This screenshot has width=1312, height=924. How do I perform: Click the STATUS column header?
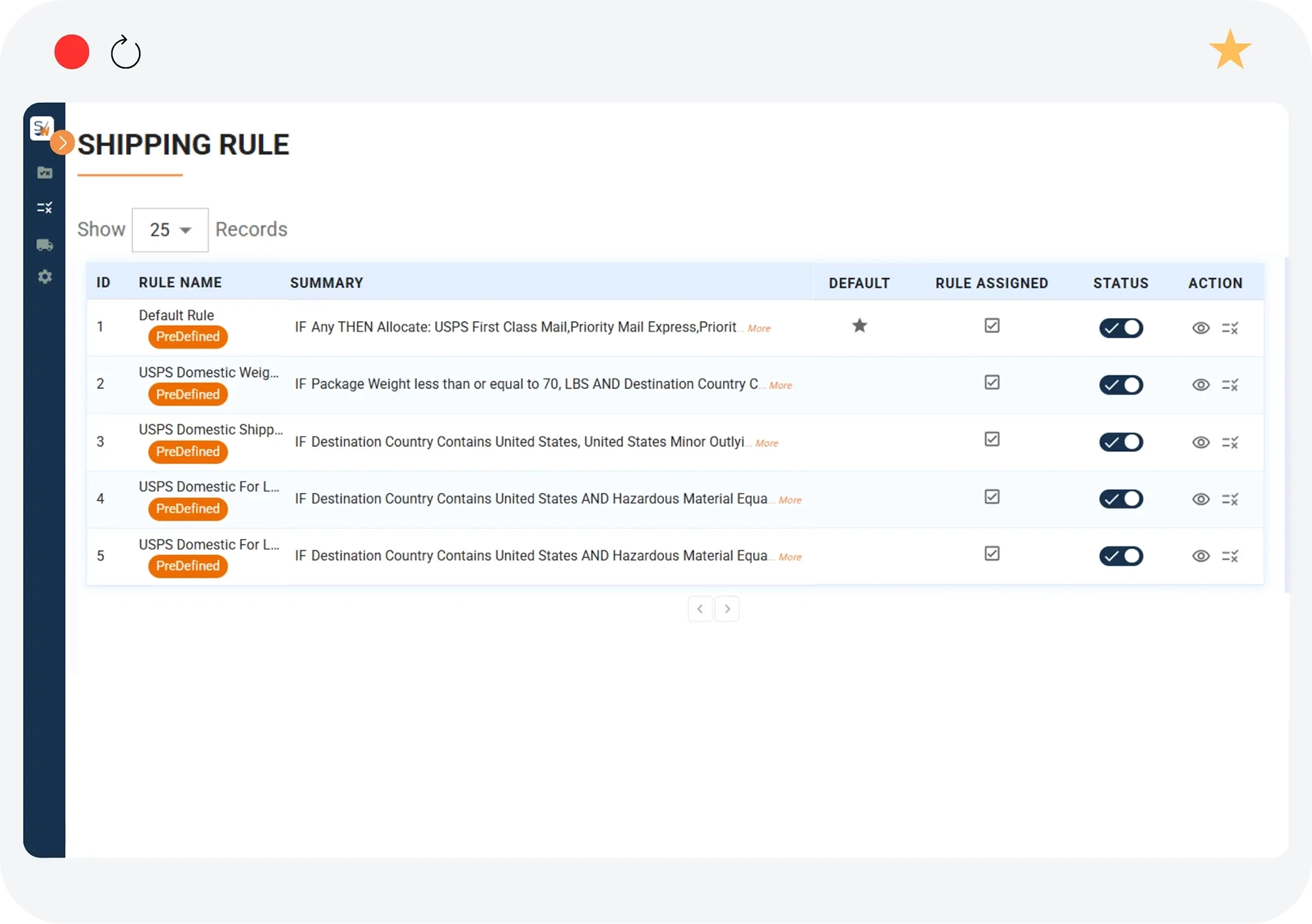pyautogui.click(x=1121, y=283)
